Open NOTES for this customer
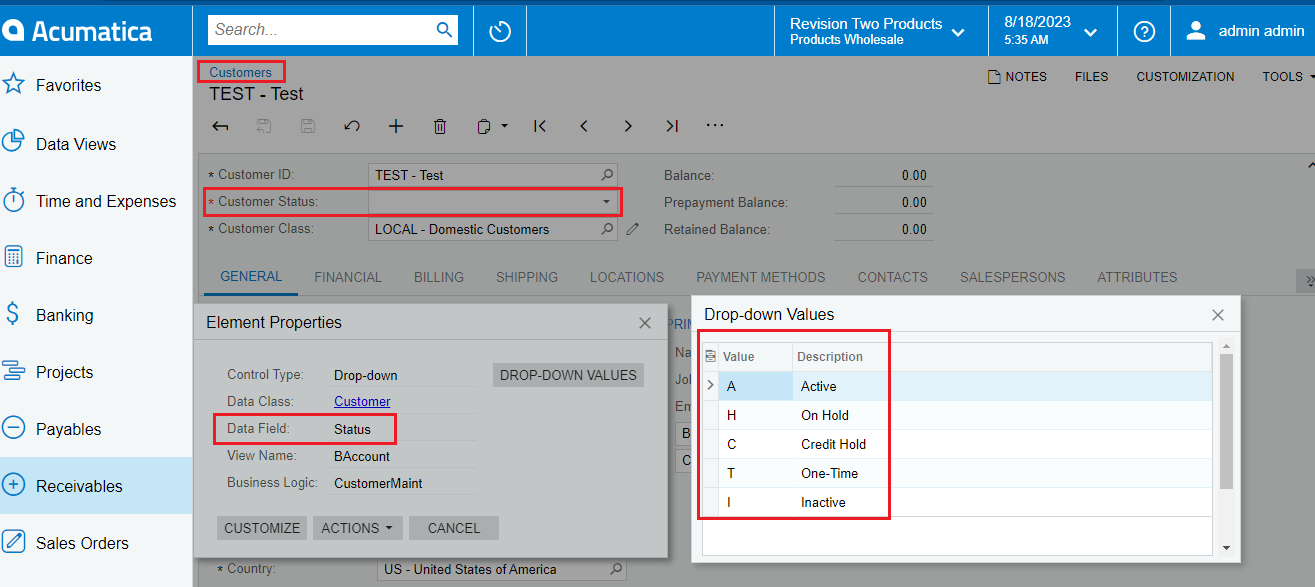Screen dimensions: 1315x587 pos(1017,76)
